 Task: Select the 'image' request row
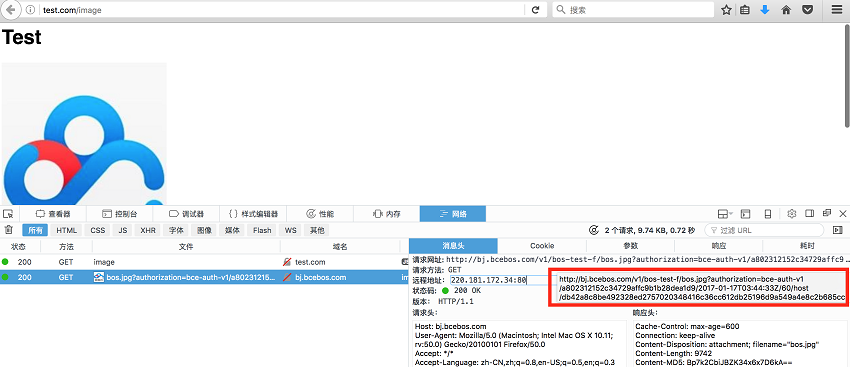pos(204,262)
